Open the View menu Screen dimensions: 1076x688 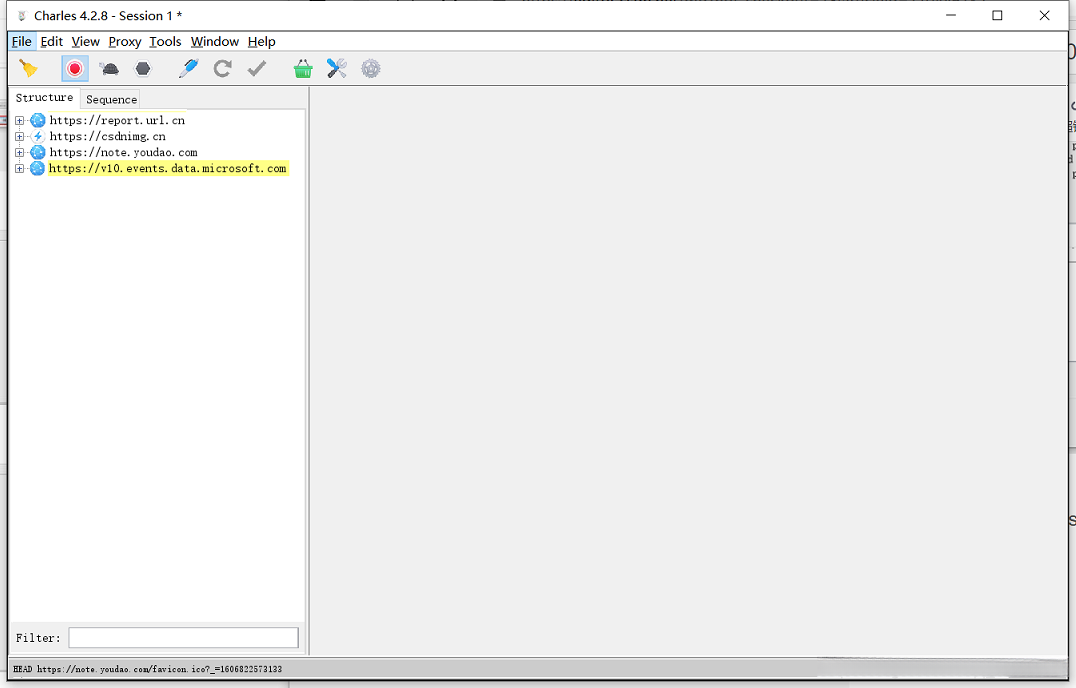pos(85,42)
